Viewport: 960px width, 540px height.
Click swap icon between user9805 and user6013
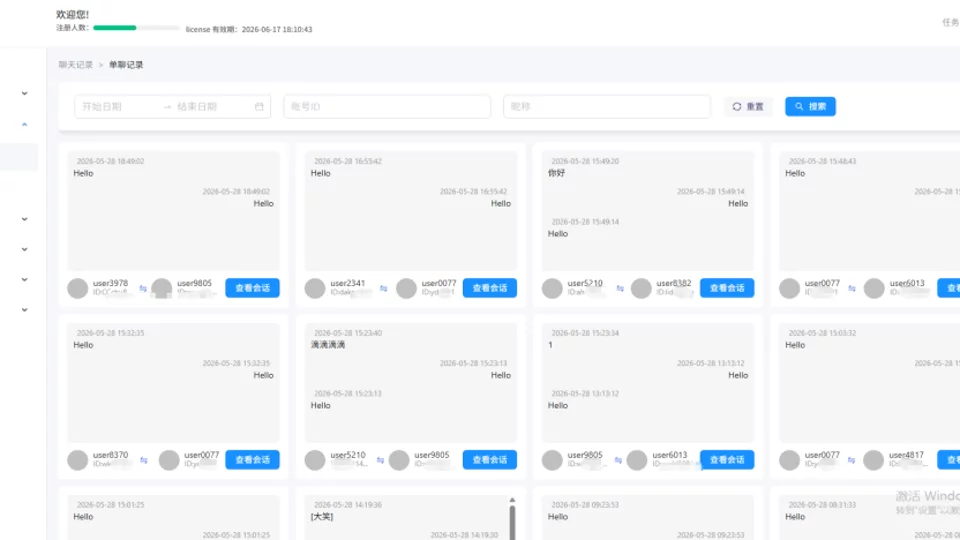tap(618, 460)
